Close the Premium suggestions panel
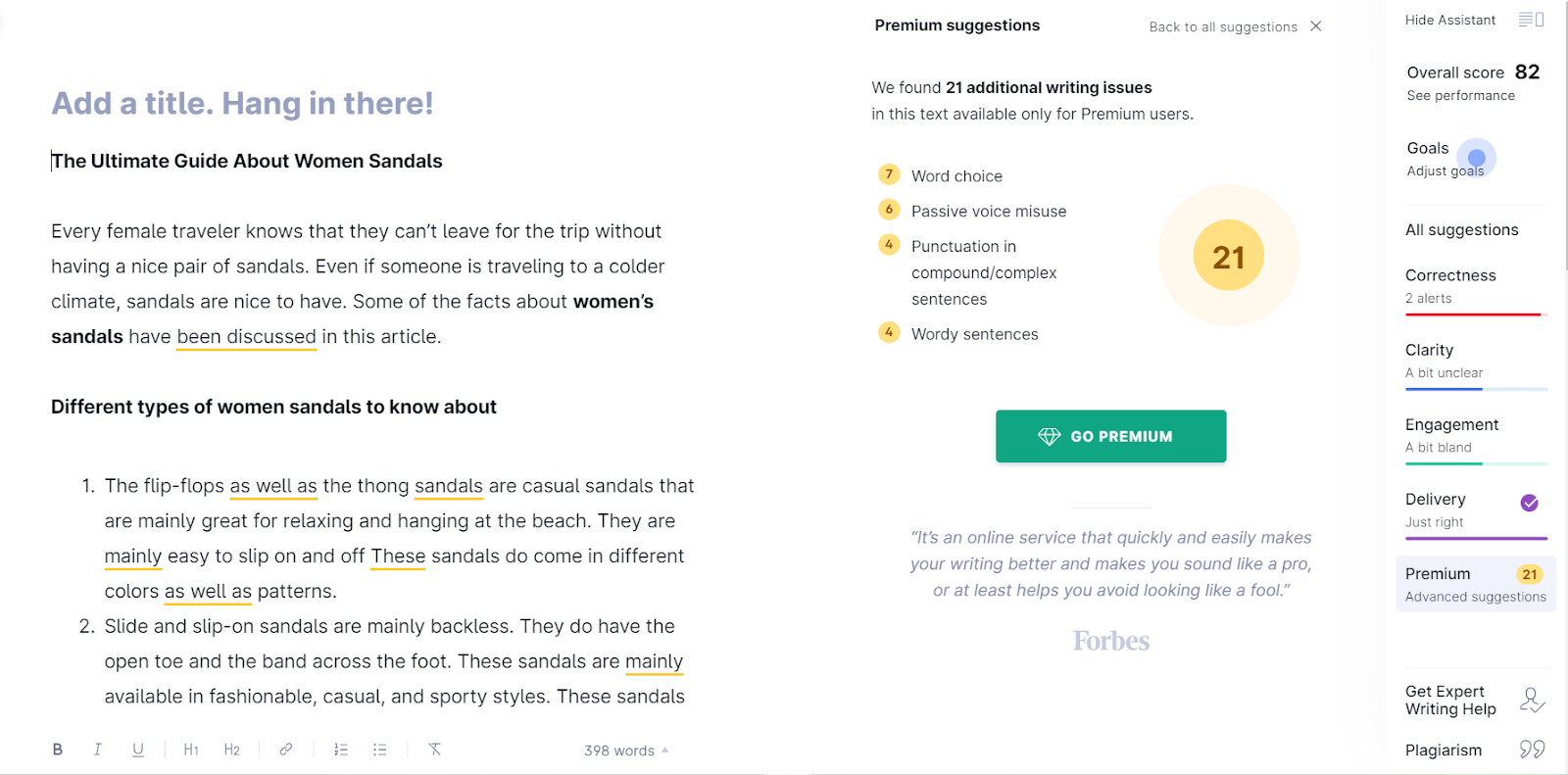The height and width of the screenshot is (775, 1568). point(1316,26)
